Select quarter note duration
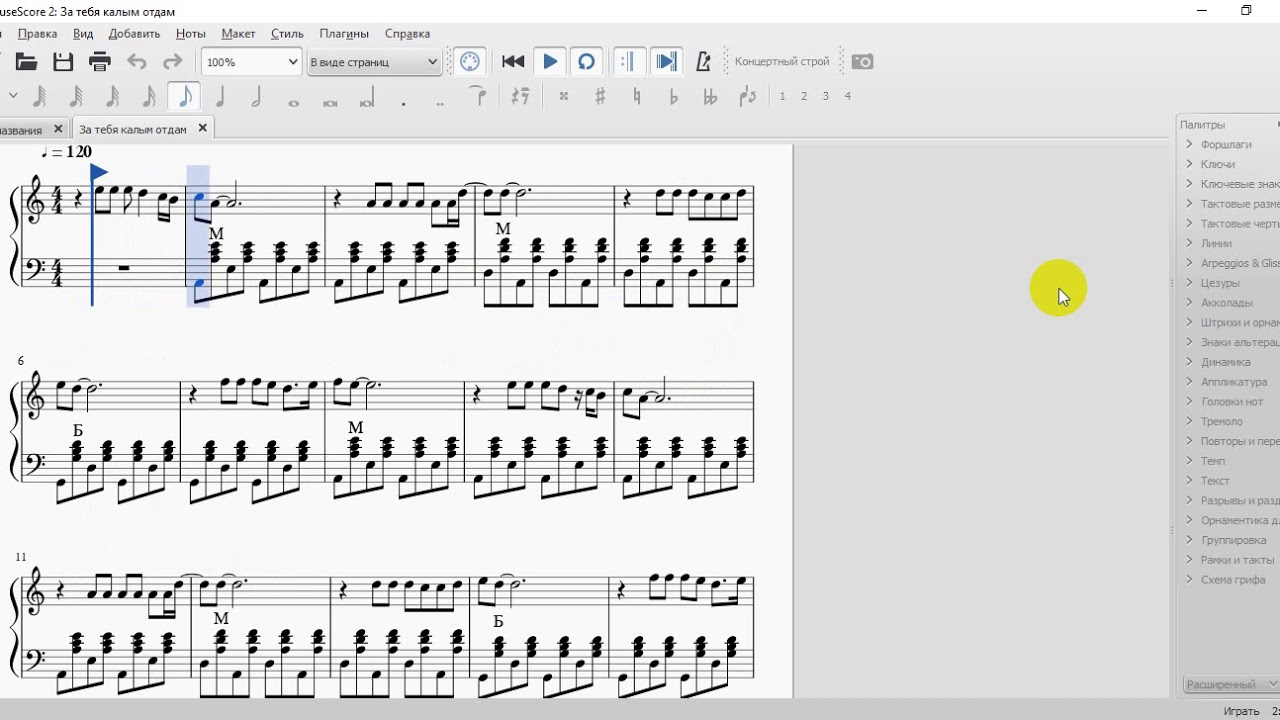 click(220, 97)
